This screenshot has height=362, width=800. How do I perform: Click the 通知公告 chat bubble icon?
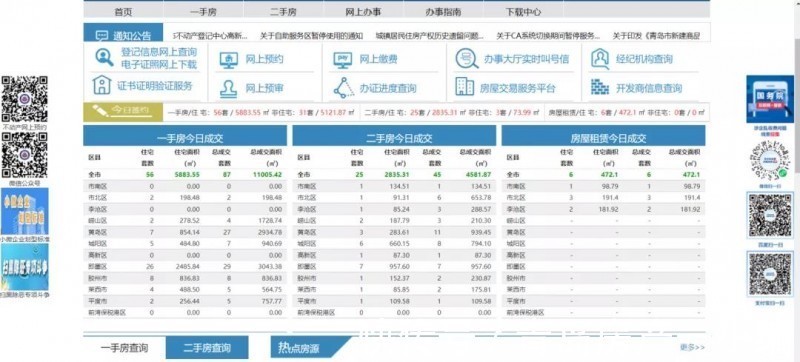coord(102,36)
